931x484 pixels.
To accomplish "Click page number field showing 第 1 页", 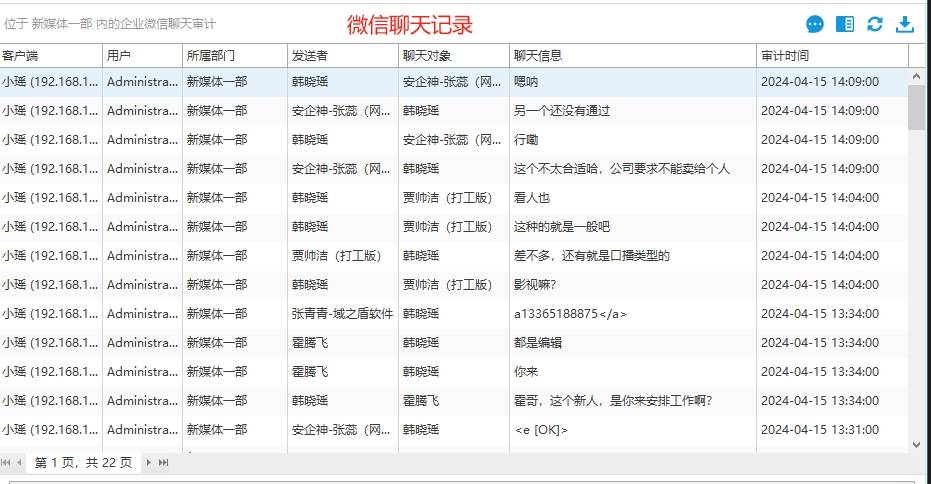I will [x=84, y=463].
